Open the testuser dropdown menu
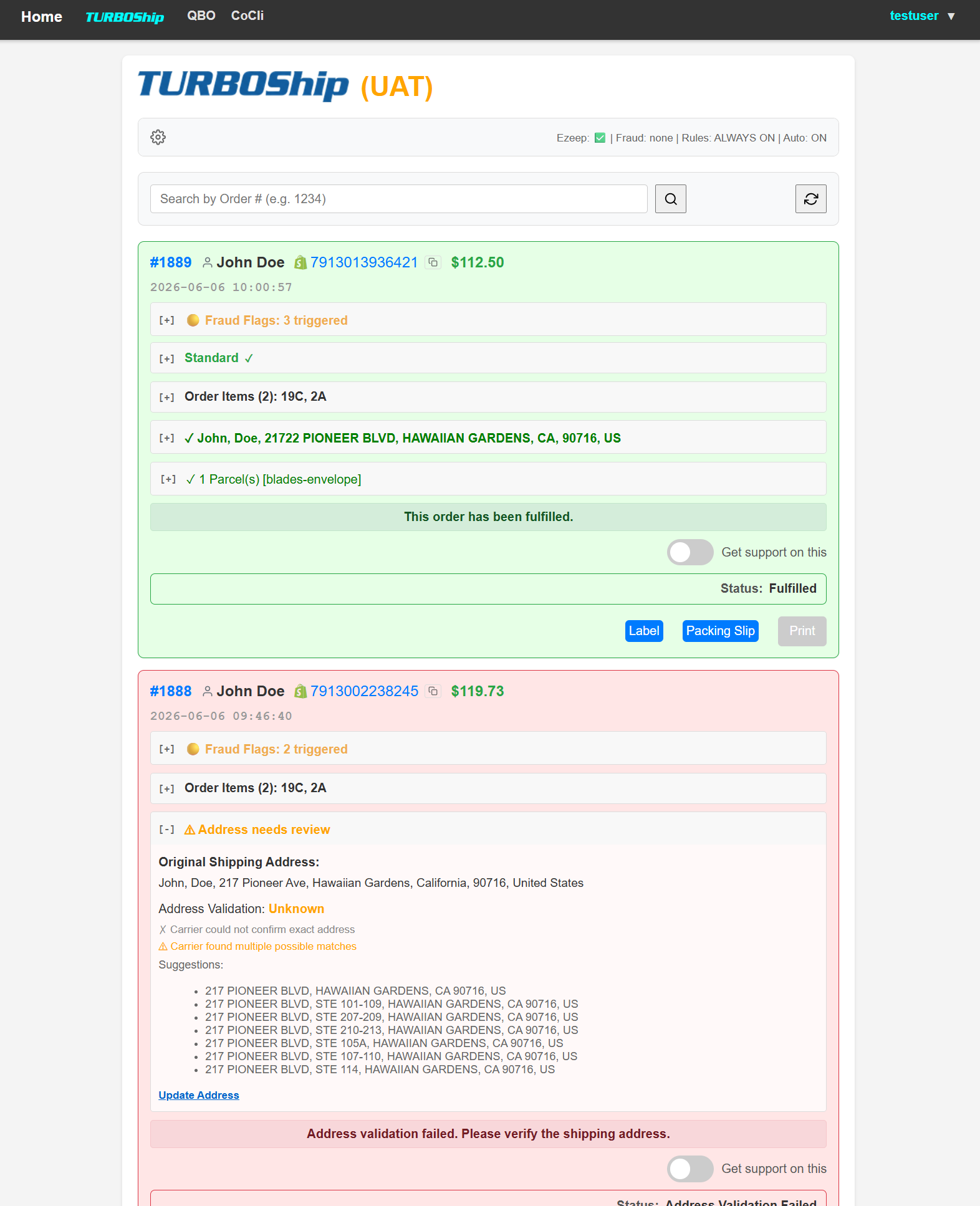 tap(922, 16)
